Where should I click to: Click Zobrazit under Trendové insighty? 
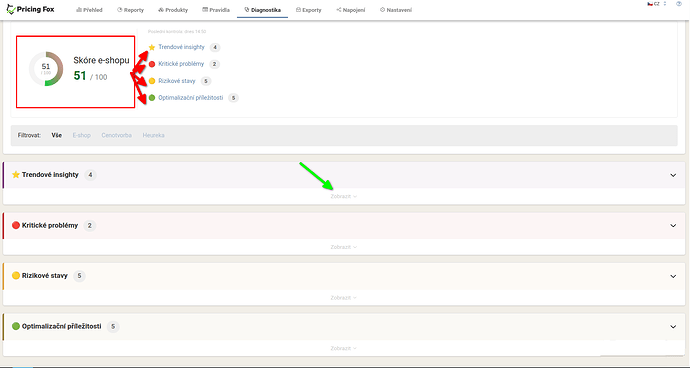pyautogui.click(x=343, y=196)
